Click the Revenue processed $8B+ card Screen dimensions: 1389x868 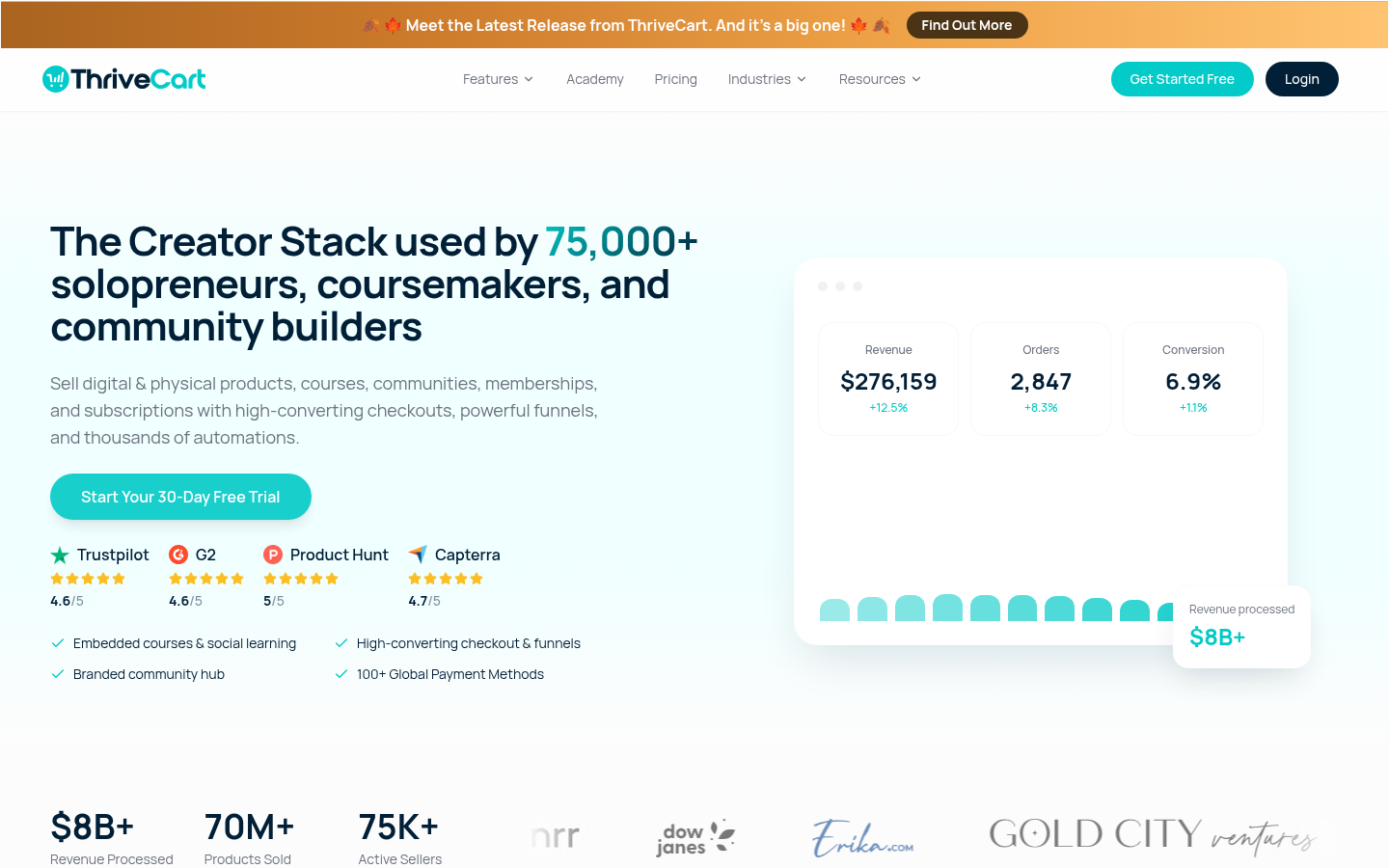click(1241, 627)
